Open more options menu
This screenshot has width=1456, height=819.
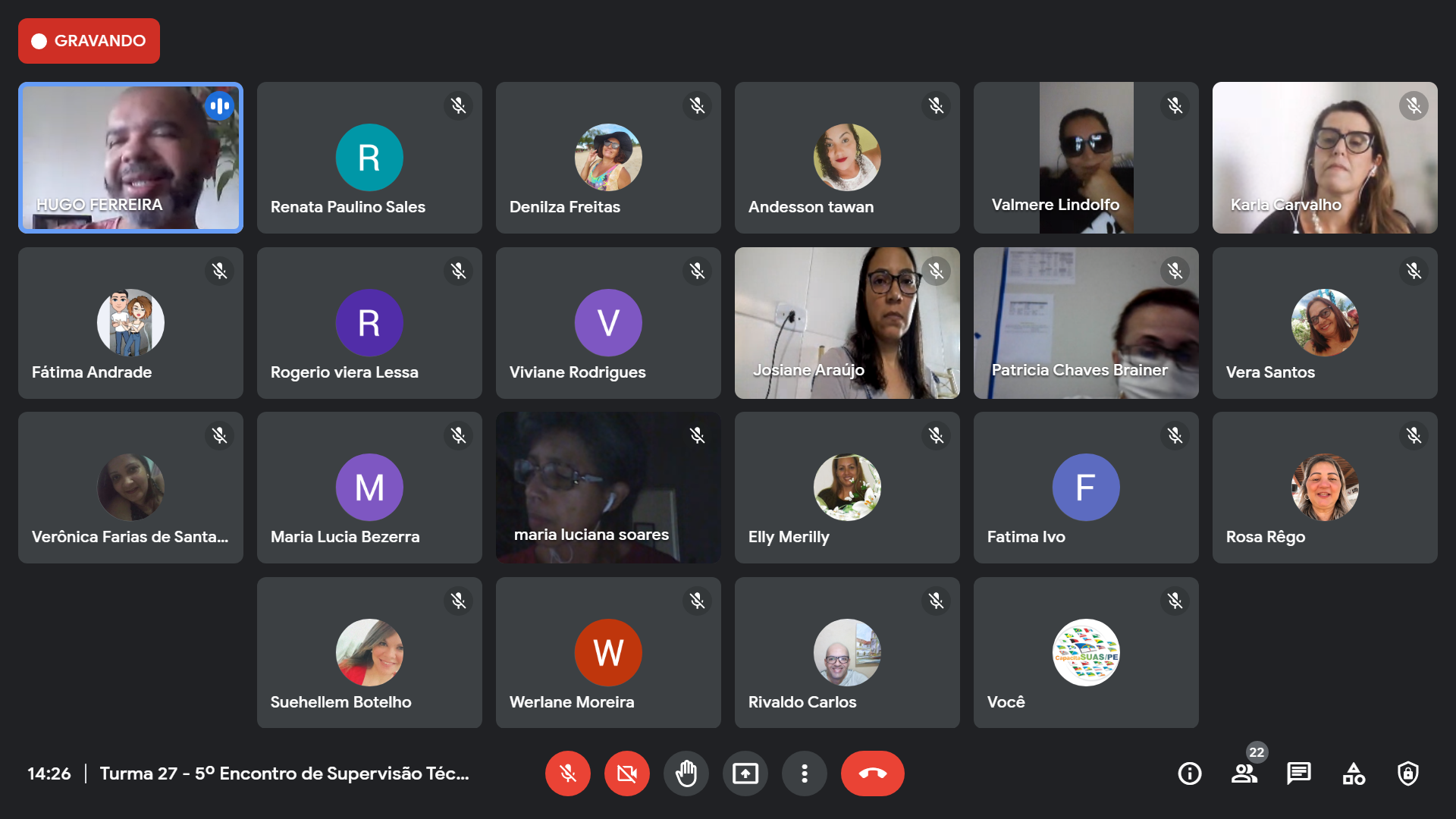coord(804,773)
